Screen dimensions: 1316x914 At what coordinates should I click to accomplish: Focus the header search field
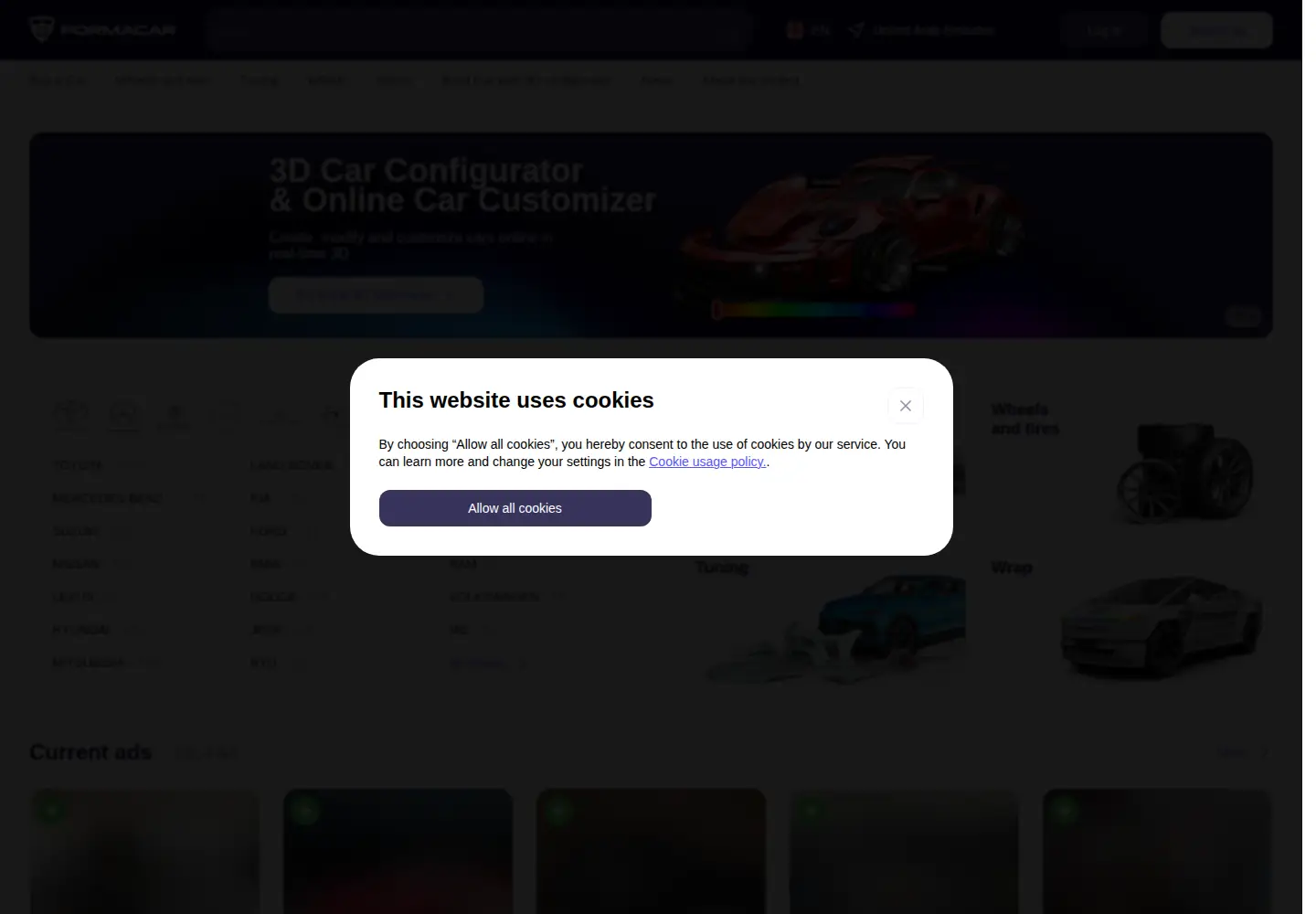click(479, 30)
